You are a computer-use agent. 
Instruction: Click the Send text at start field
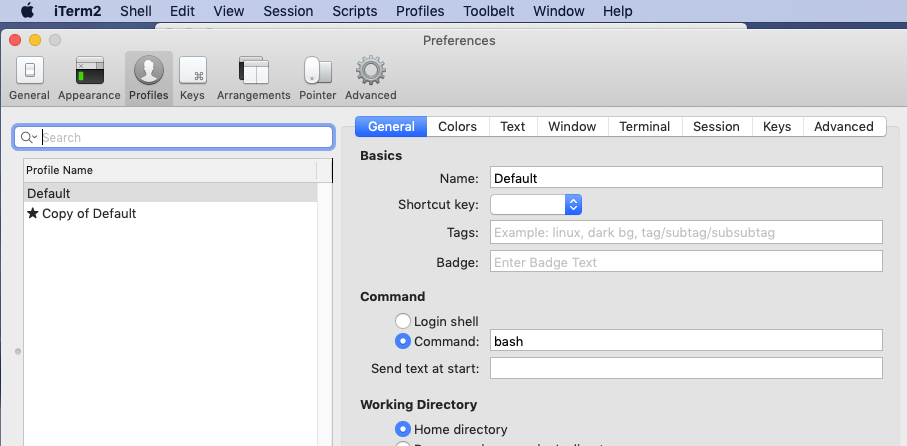pos(686,368)
